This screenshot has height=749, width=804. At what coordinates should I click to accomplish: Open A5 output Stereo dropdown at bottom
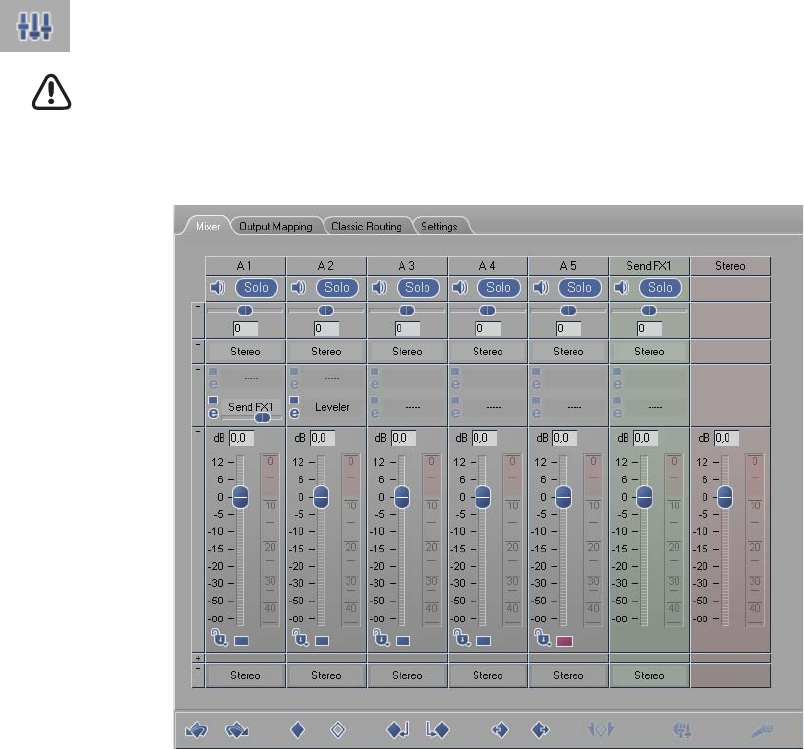click(x=568, y=676)
